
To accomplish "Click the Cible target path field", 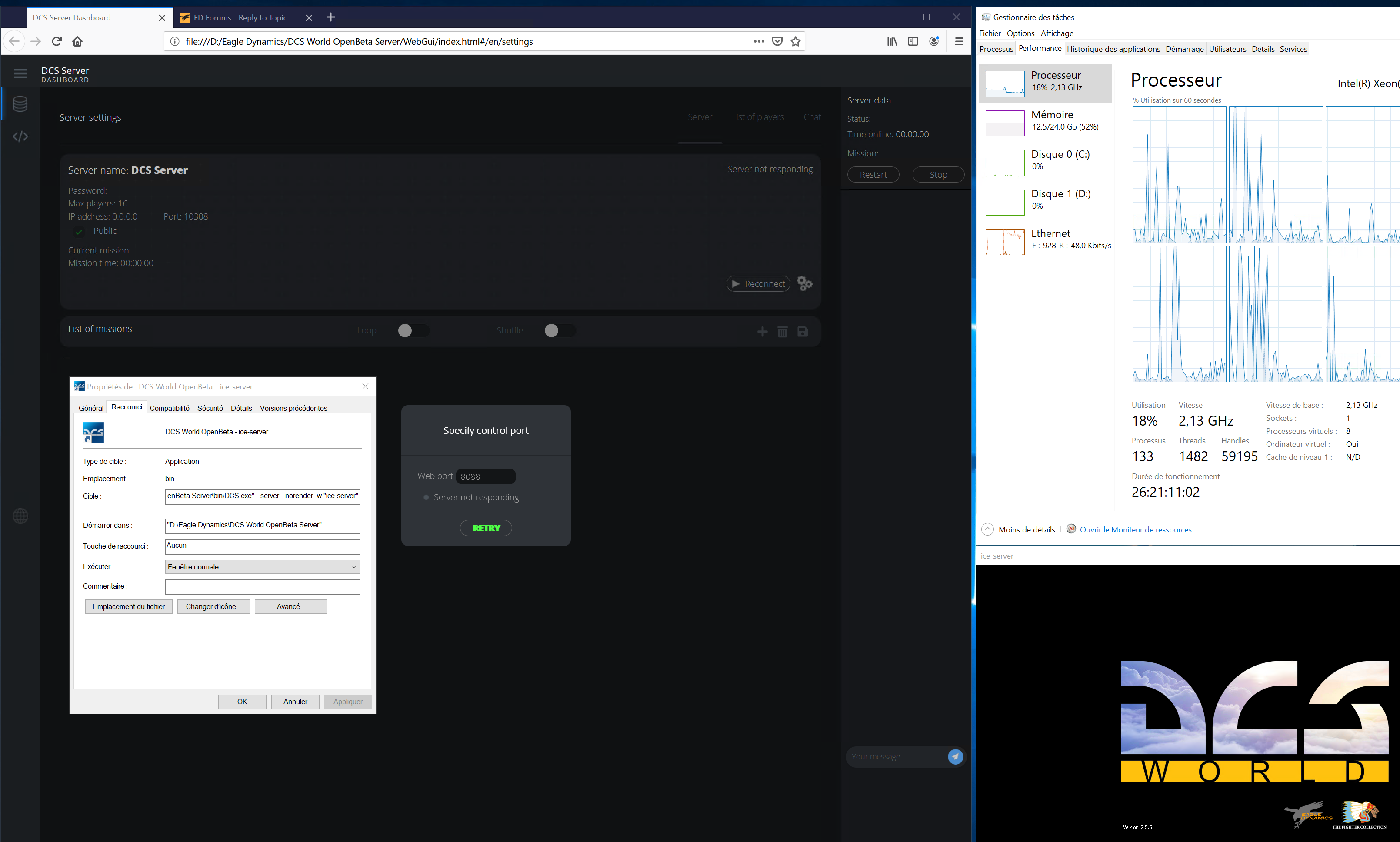I will coord(262,496).
